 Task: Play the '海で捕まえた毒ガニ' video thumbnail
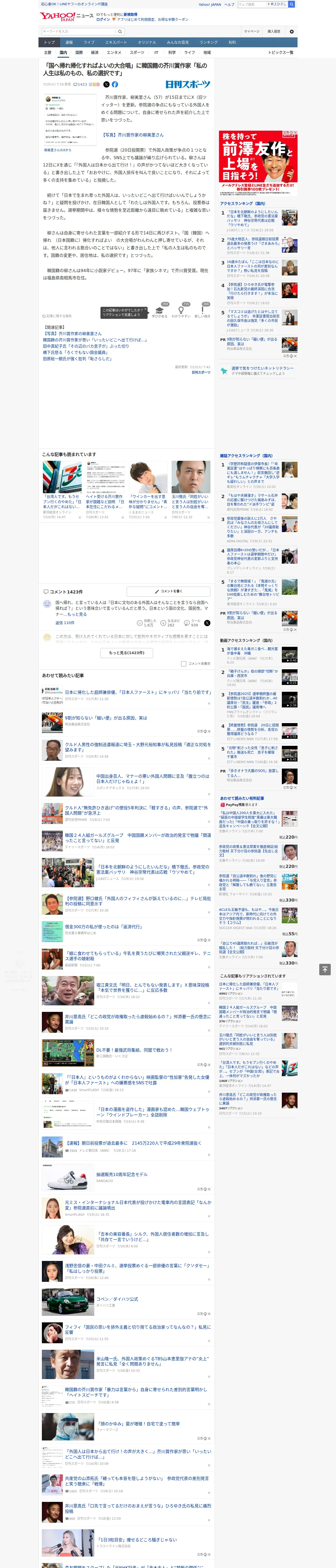[290, 654]
